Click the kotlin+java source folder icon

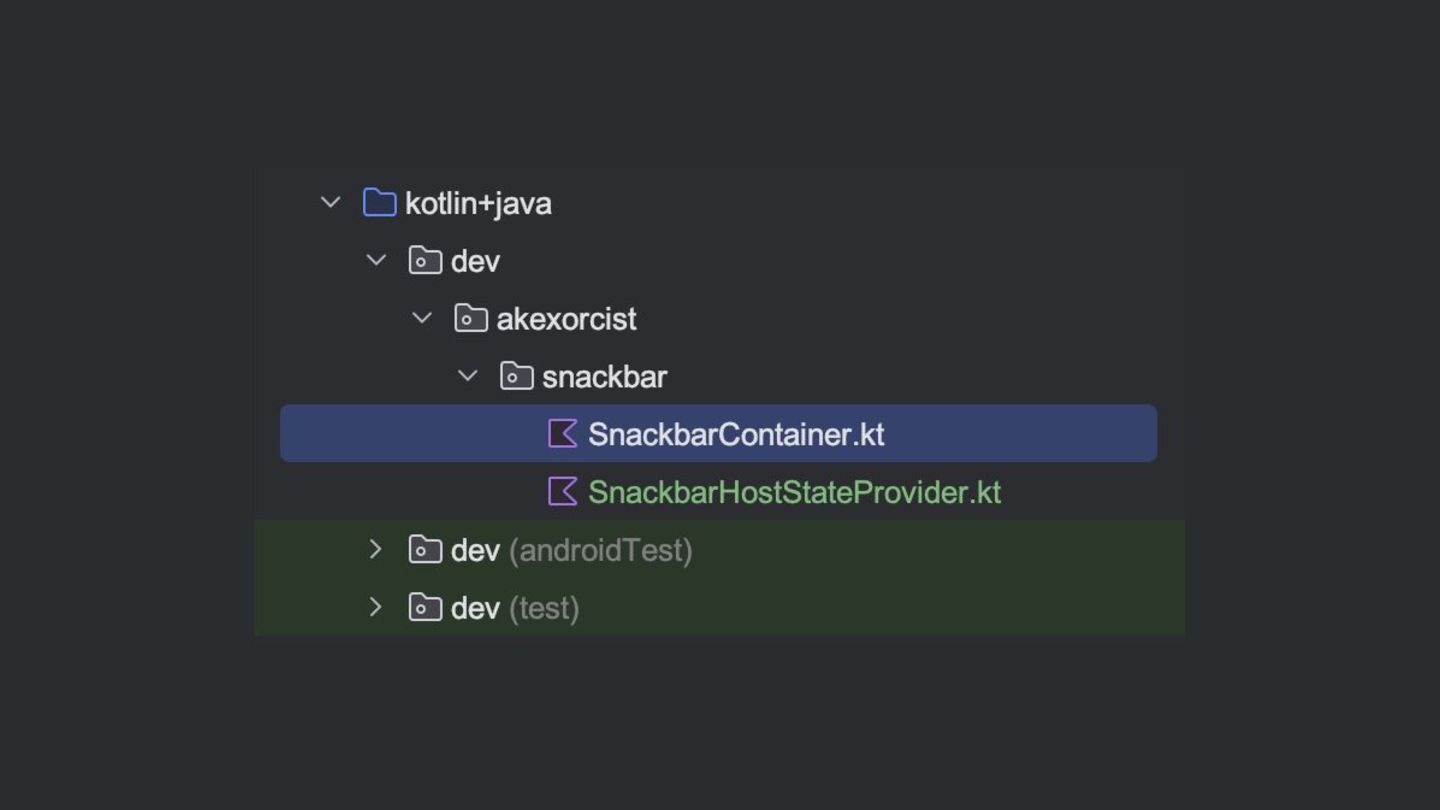(x=379, y=203)
